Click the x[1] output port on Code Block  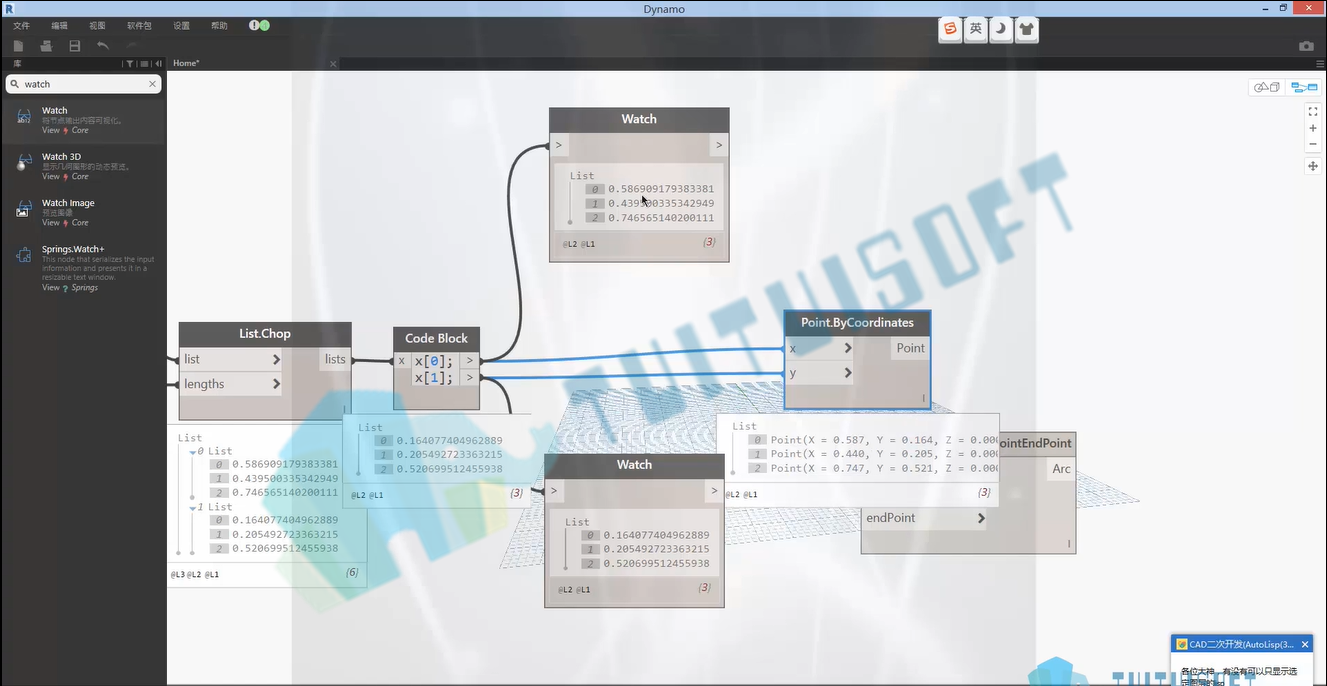[470, 377]
